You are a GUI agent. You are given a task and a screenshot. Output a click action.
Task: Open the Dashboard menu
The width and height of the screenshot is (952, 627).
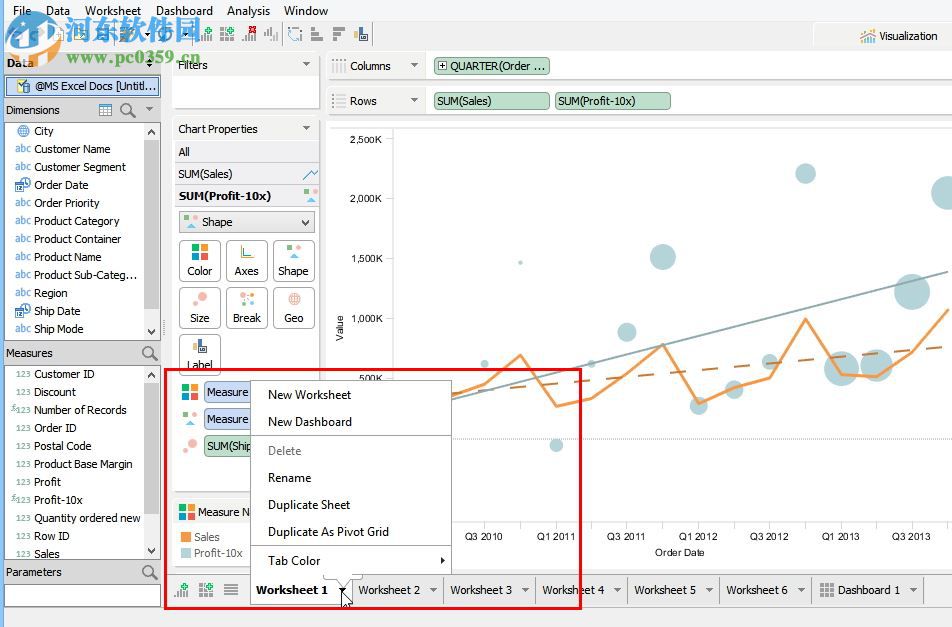(x=184, y=11)
